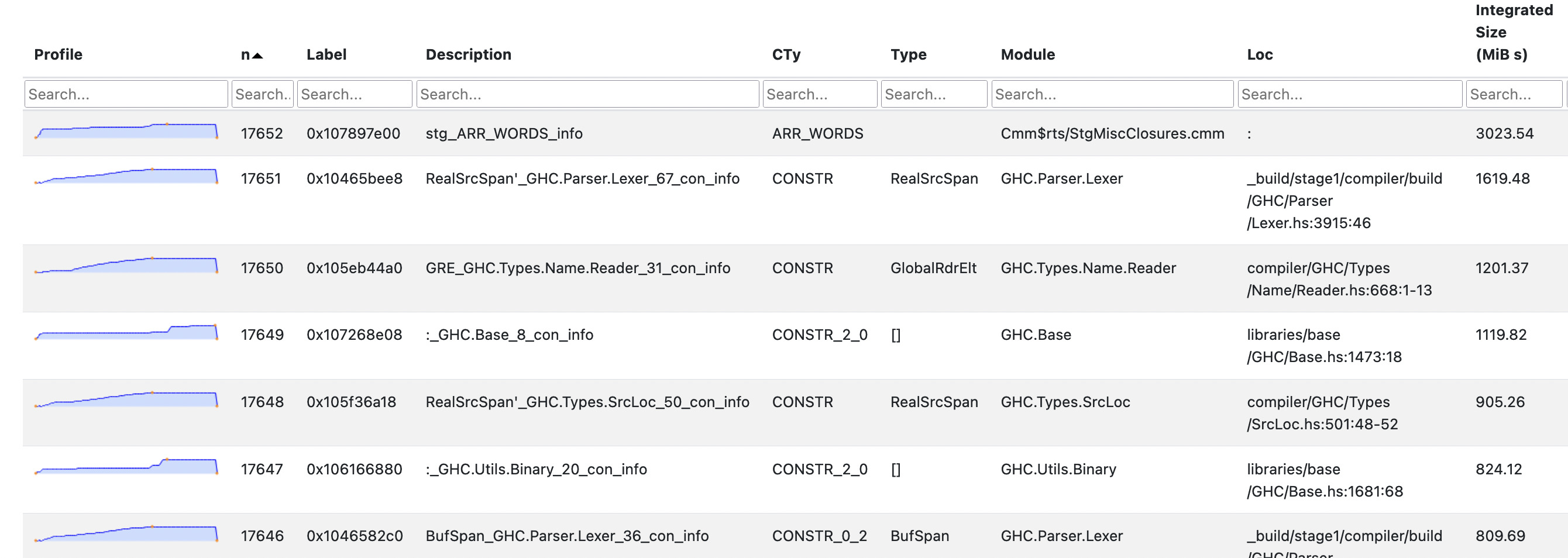Click profile chart for row 17647
1568x558 pixels.
(x=126, y=467)
